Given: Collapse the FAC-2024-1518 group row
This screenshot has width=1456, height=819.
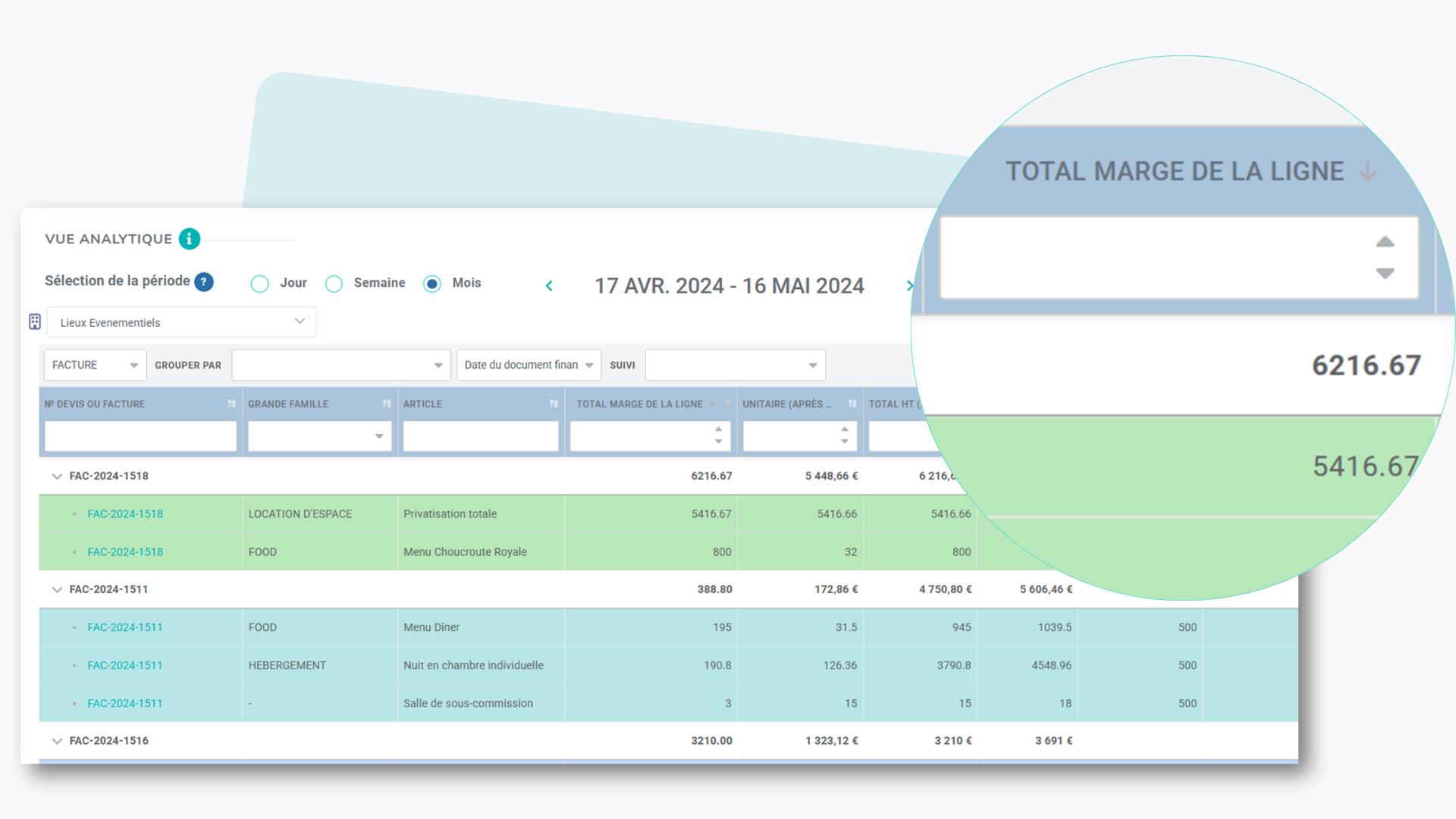Looking at the screenshot, I should click(x=57, y=476).
